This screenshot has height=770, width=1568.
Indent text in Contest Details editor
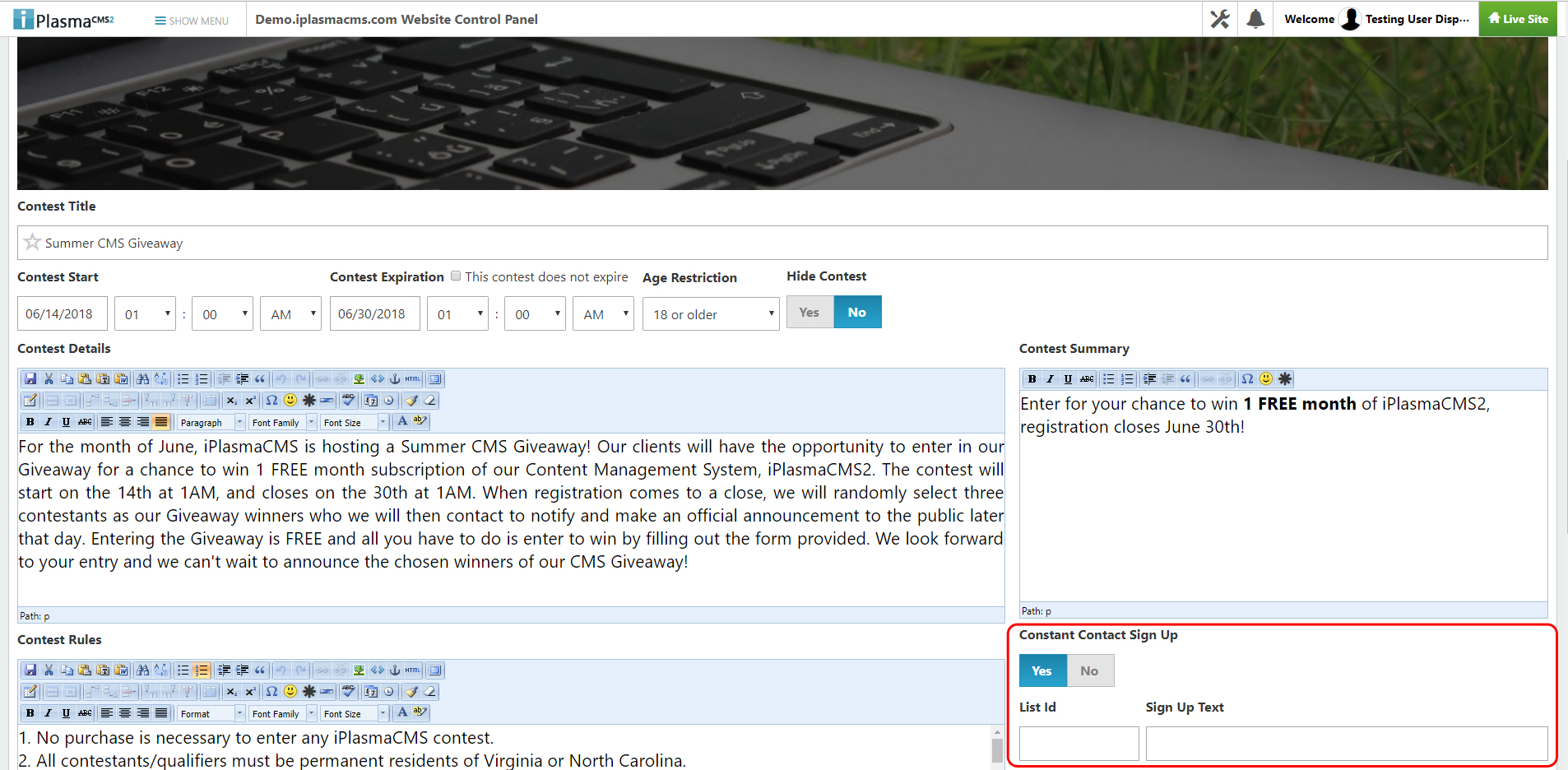[242, 379]
